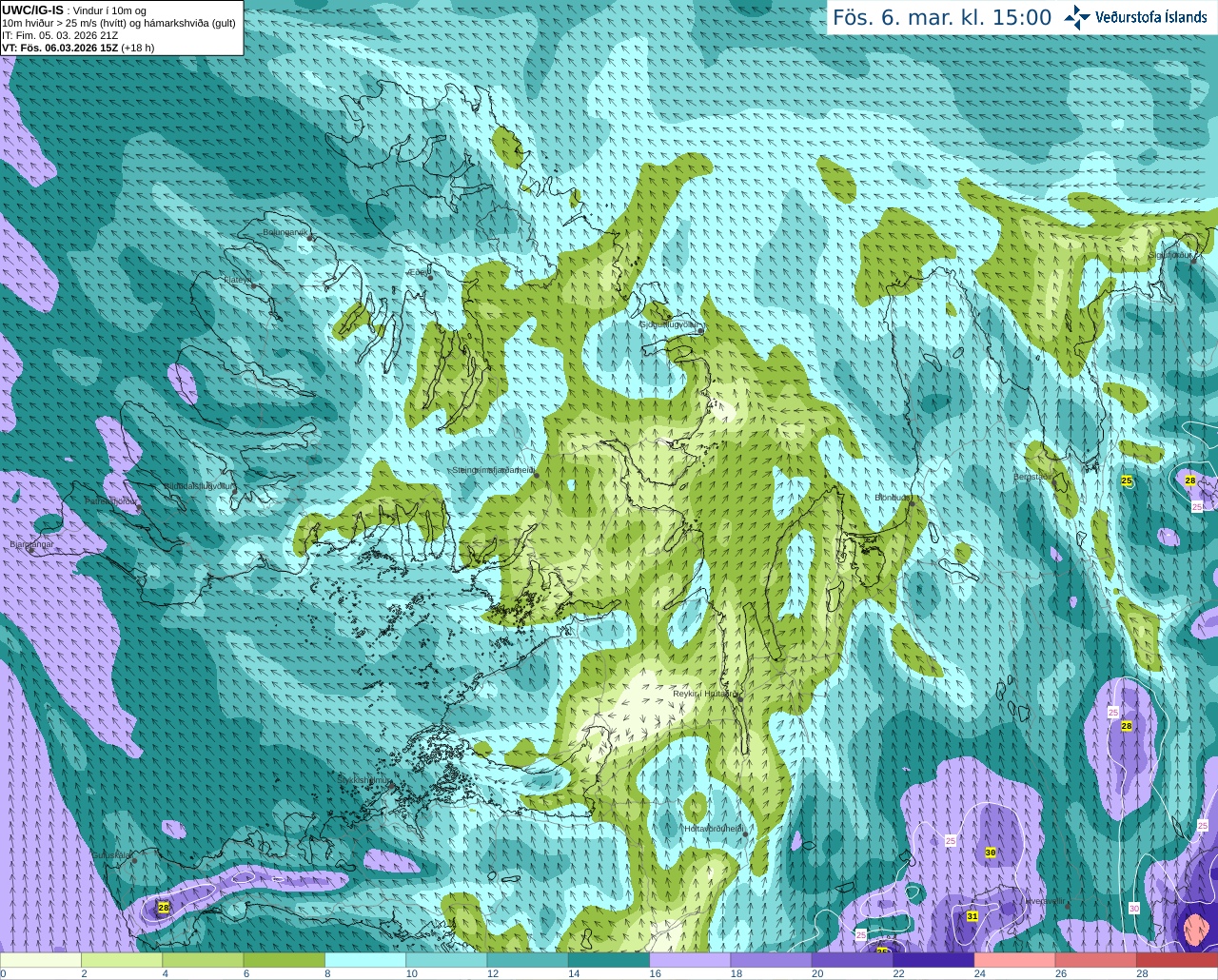Select the 16–18 m/s lavender legend swatch
Screen dimensions: 1218x980
690,960
